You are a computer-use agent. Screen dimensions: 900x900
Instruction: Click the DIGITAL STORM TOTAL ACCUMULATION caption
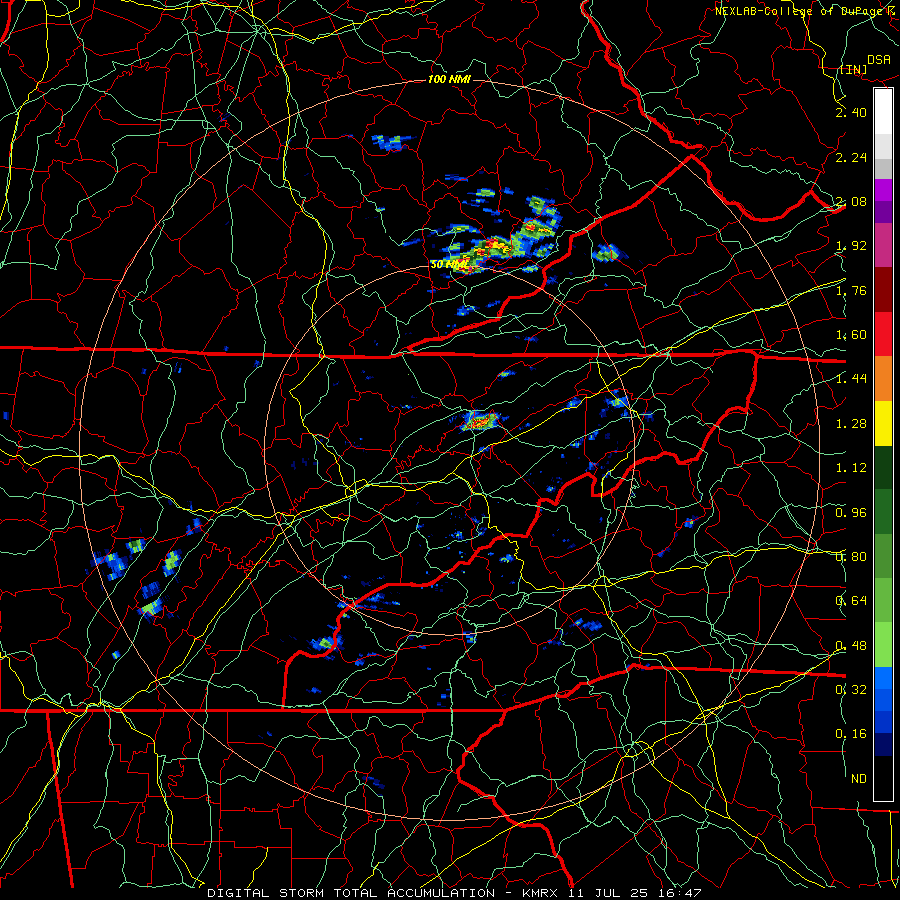[x=351, y=893]
